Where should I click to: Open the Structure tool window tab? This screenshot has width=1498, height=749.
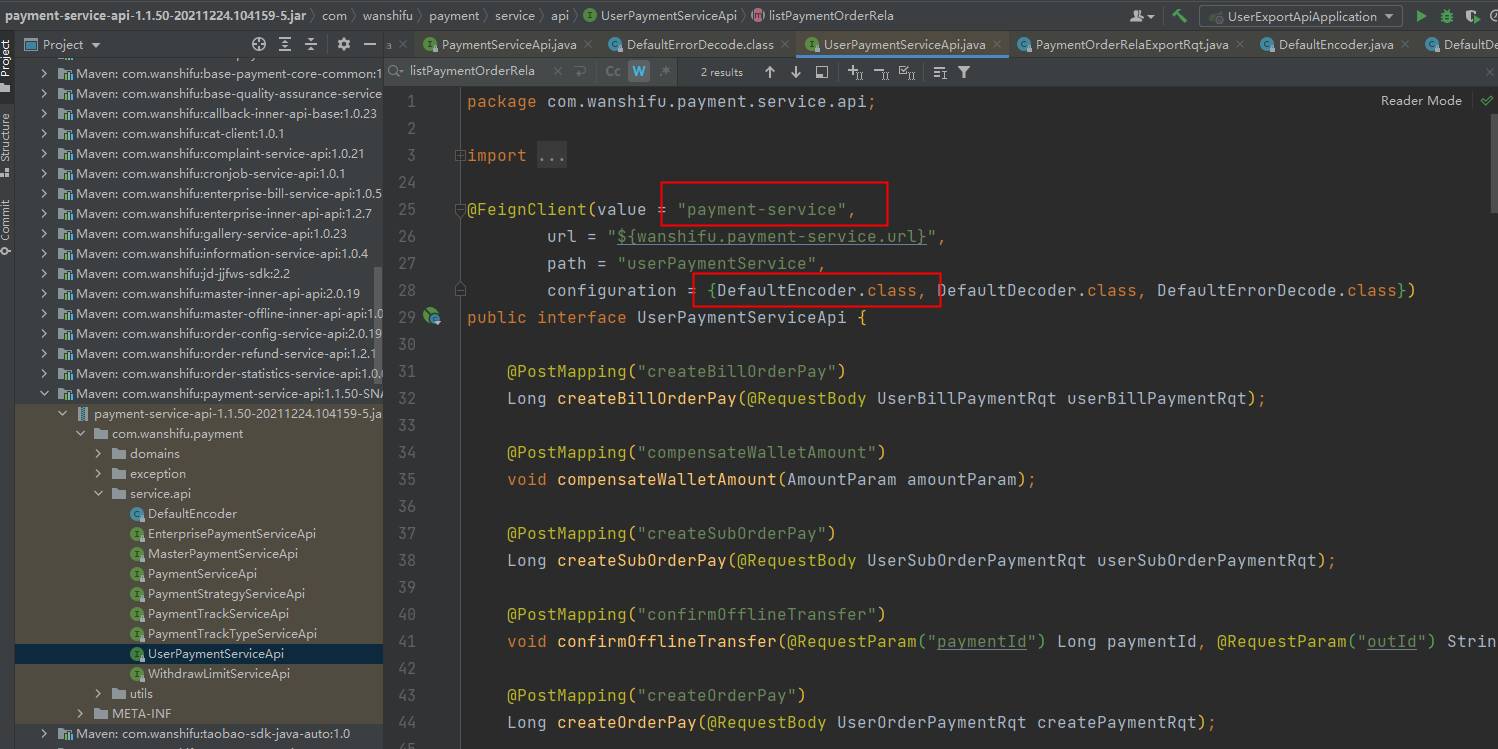(x=6, y=143)
